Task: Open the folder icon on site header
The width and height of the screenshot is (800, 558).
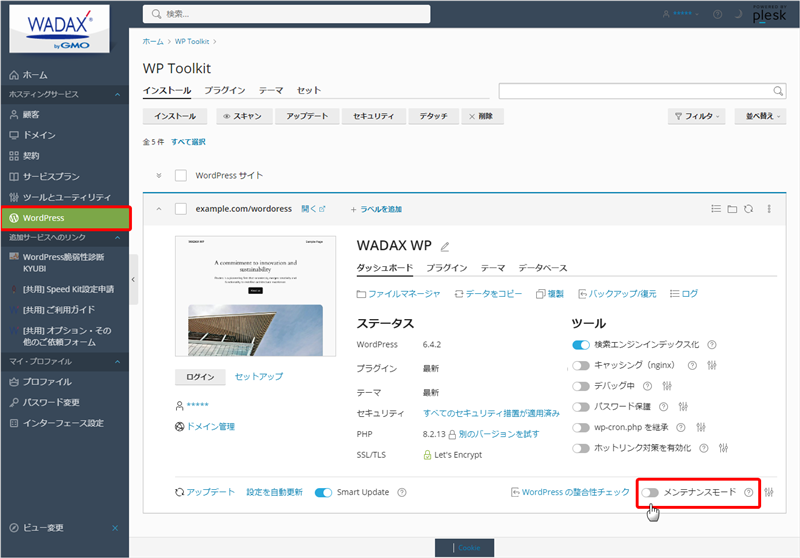Action: pyautogui.click(x=732, y=209)
